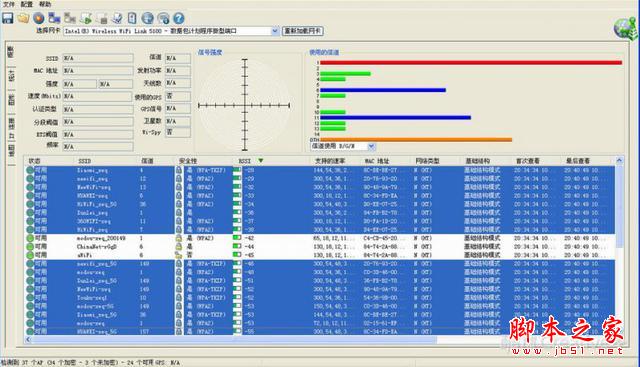Screen dimensions: 640x367
Task: Click the globe download toolbar icon
Action: [x=148, y=18]
